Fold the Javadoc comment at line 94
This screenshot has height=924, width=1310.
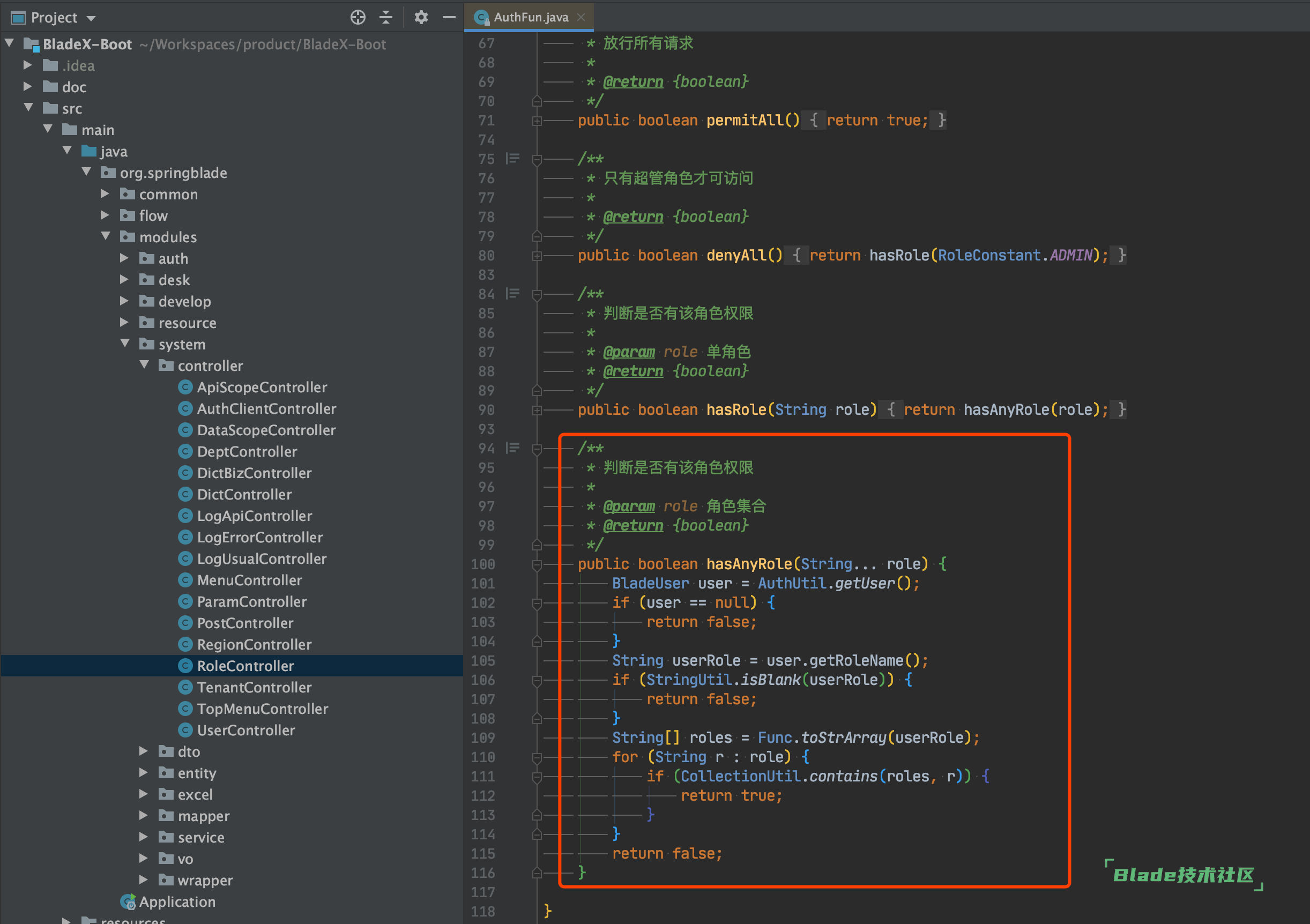pyautogui.click(x=537, y=449)
